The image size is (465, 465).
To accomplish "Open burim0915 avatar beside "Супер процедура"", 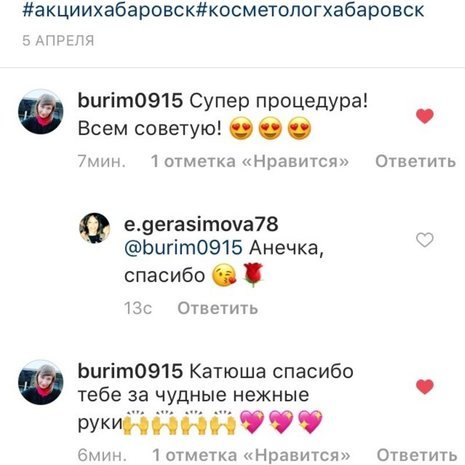I will (40, 112).
